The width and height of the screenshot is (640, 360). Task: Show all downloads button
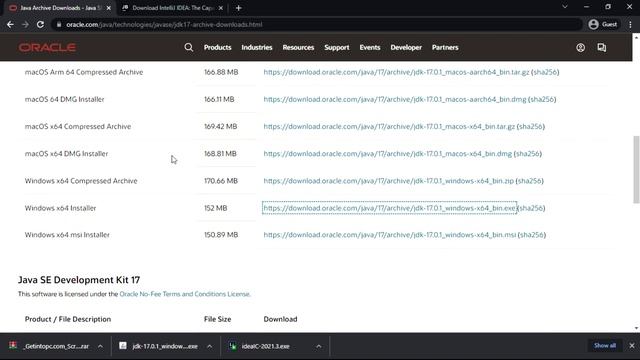pos(605,346)
